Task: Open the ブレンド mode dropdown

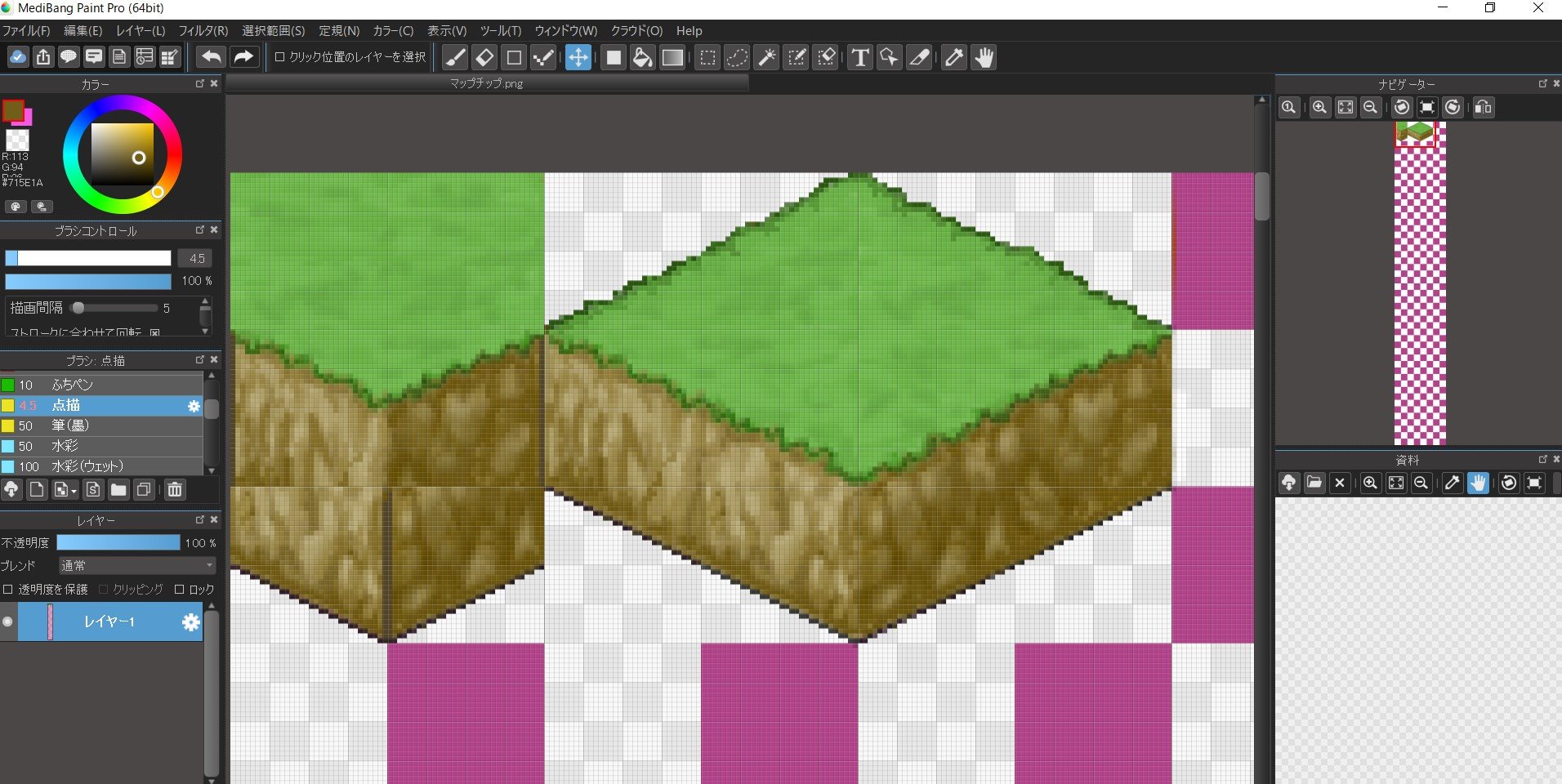Action: coord(137,565)
